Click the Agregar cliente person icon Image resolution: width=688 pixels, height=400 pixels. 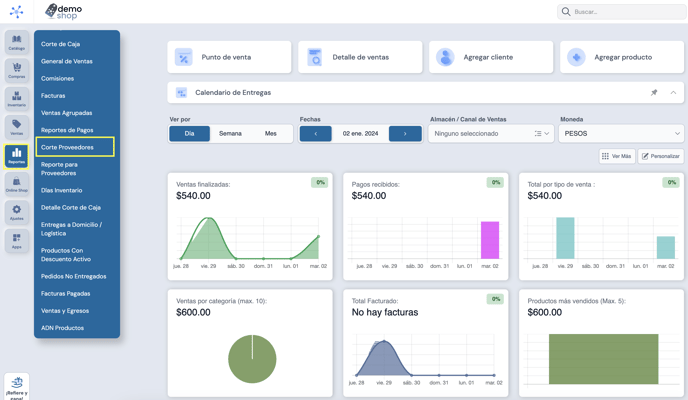[445, 57]
